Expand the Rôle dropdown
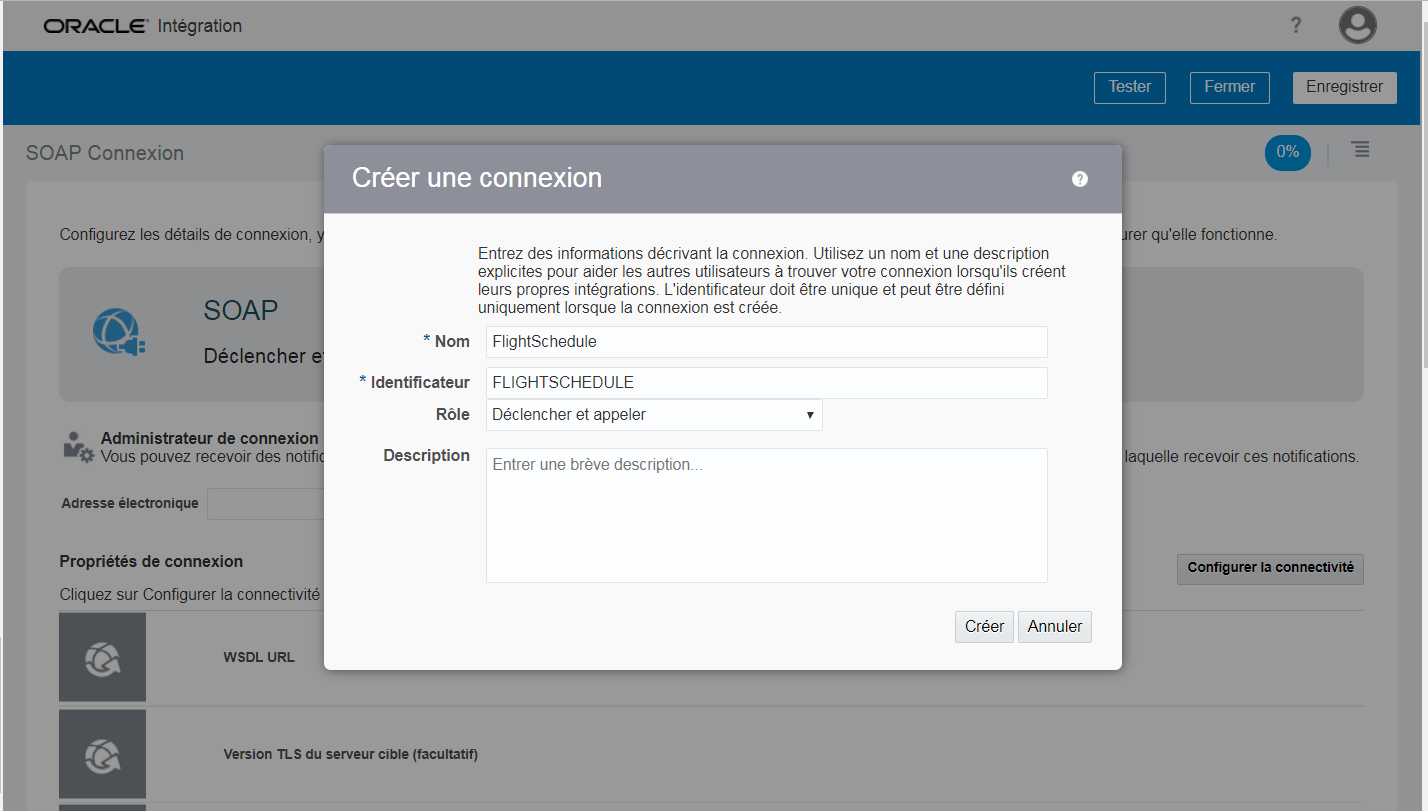The width and height of the screenshot is (1428, 811). pos(654,415)
